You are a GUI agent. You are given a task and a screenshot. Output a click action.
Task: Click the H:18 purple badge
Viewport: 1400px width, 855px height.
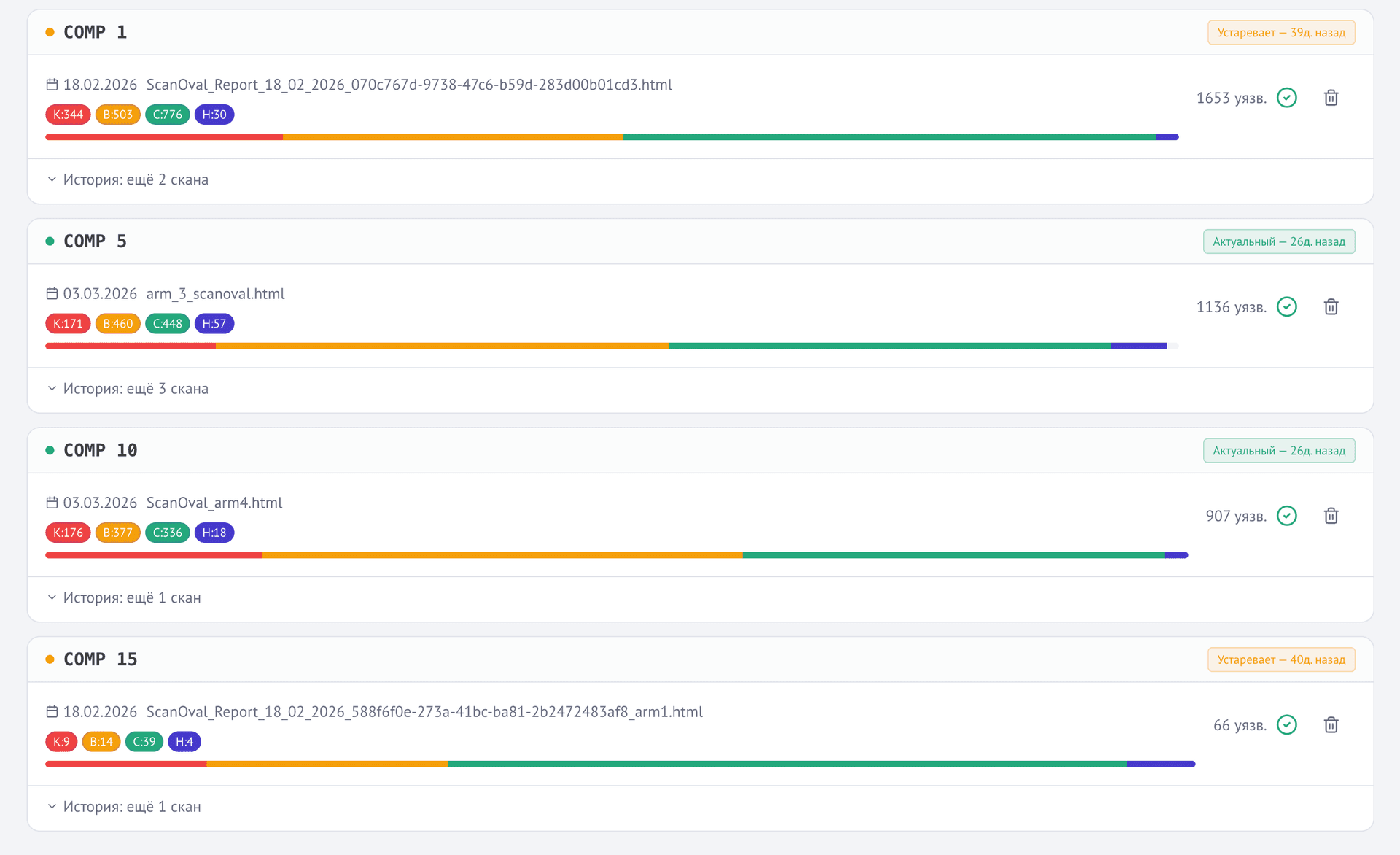point(214,533)
